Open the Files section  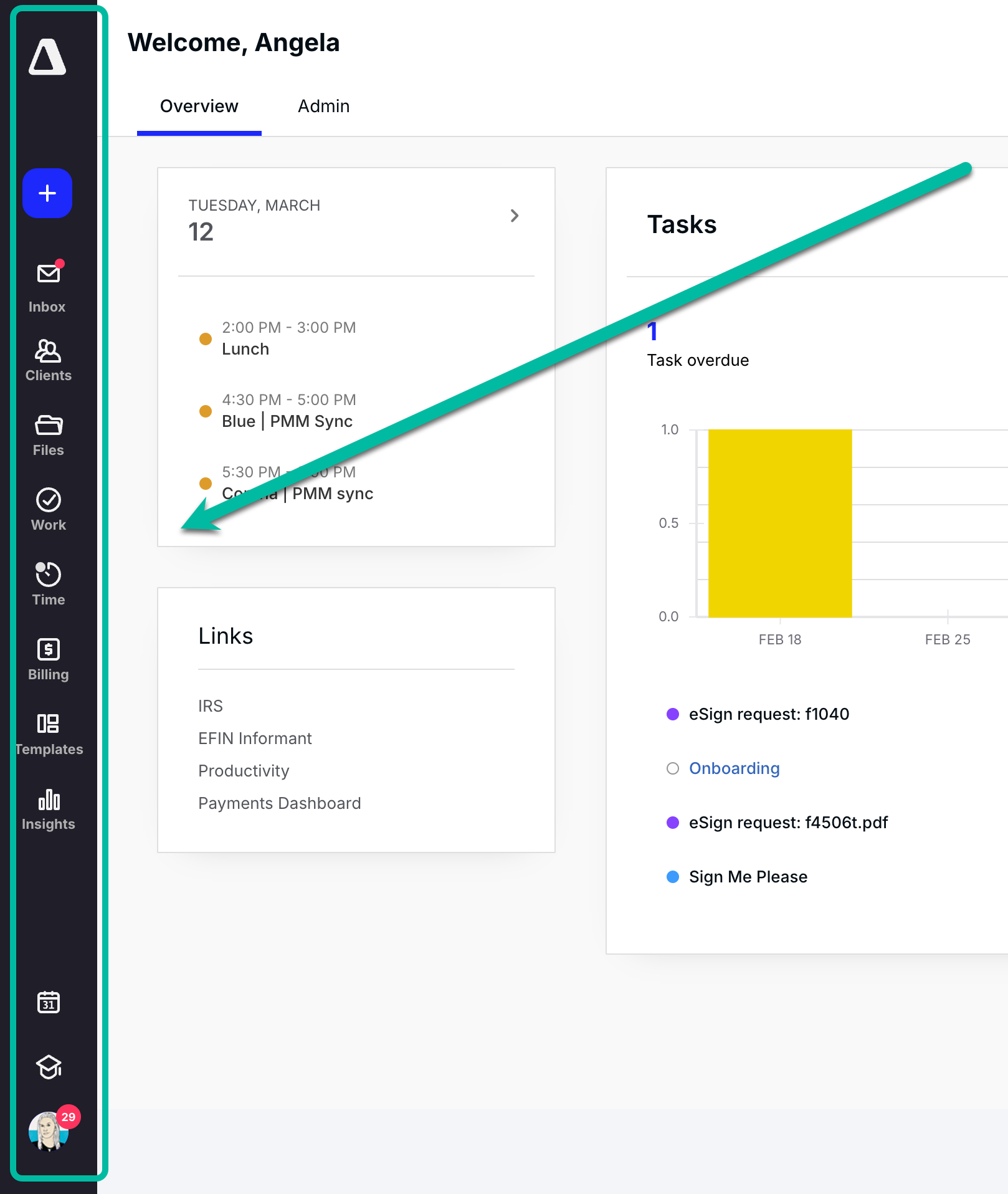(48, 435)
